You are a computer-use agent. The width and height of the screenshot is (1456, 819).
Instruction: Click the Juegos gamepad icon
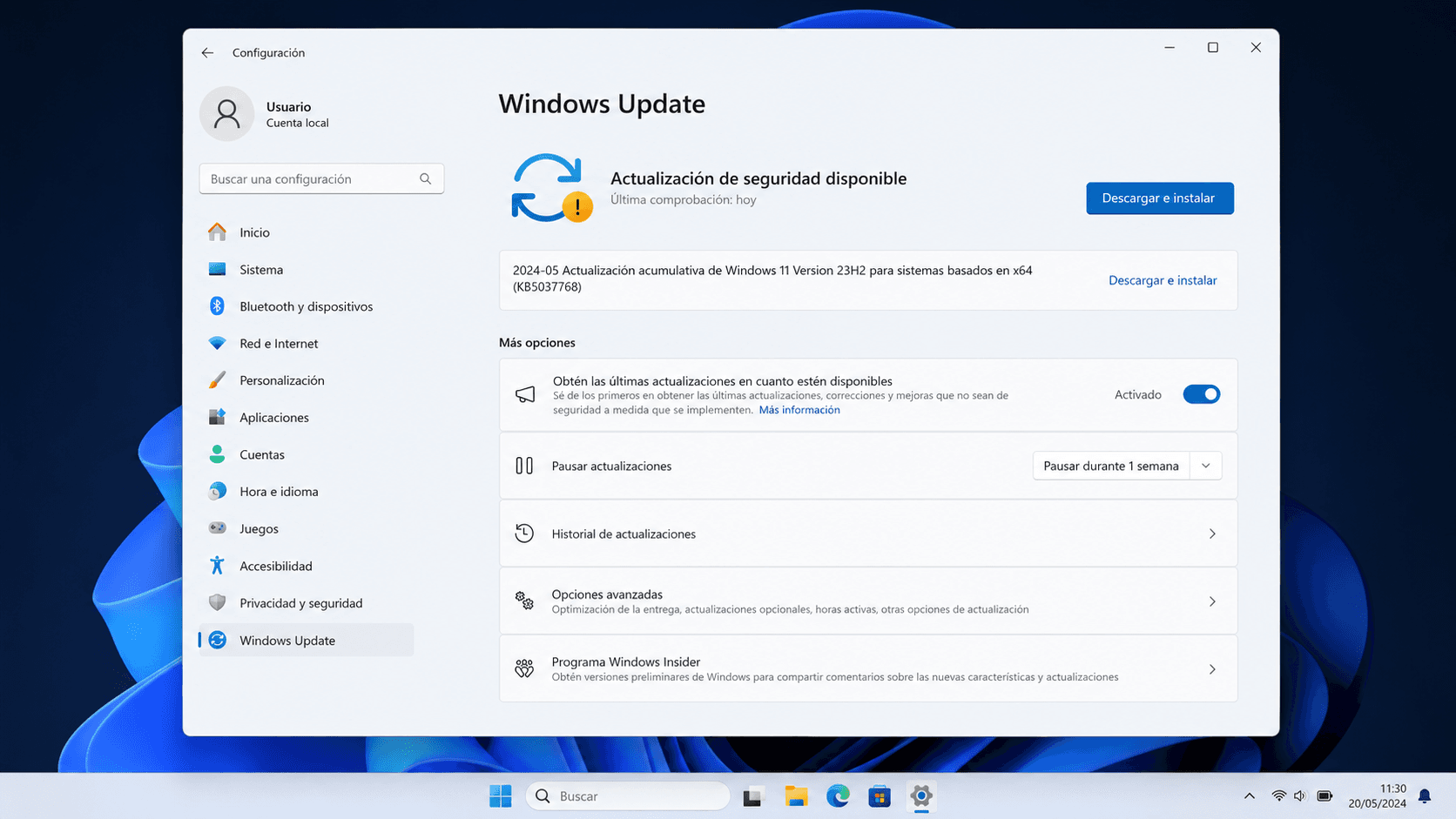tap(217, 528)
